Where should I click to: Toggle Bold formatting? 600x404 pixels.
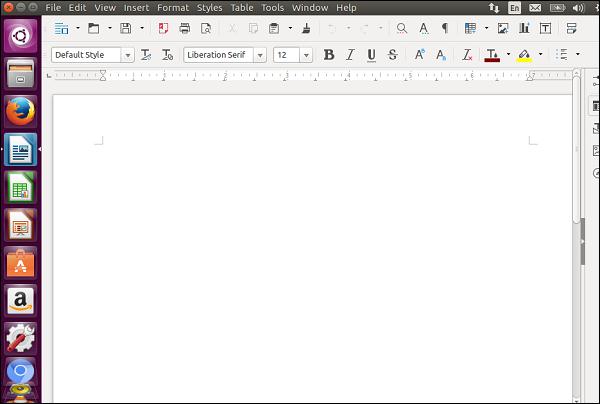[x=328, y=55]
